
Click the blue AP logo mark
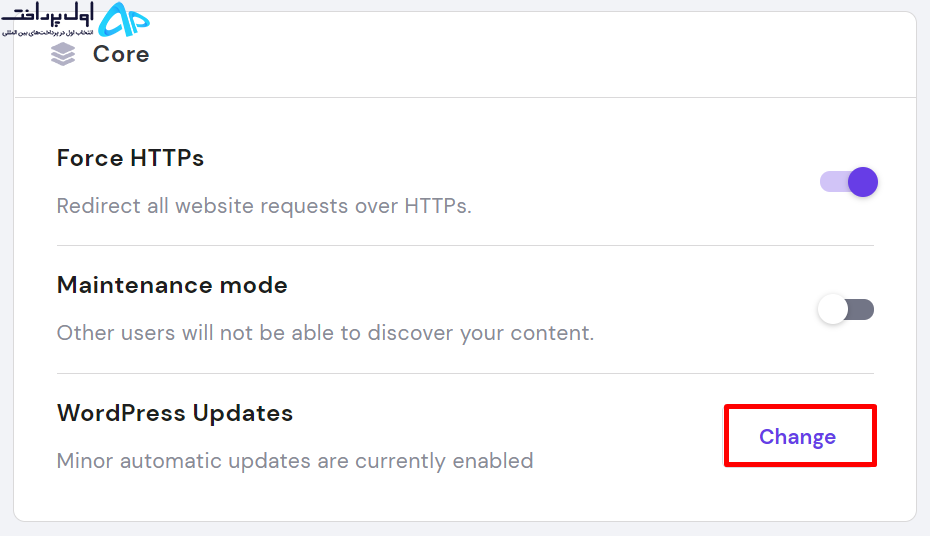click(x=124, y=20)
